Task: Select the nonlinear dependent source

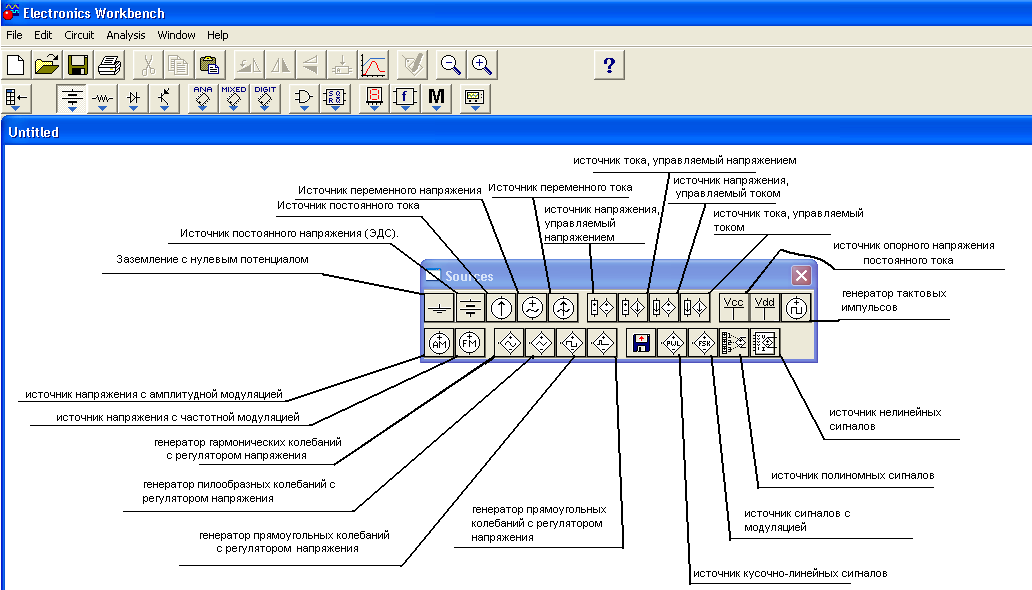Action: tap(765, 342)
